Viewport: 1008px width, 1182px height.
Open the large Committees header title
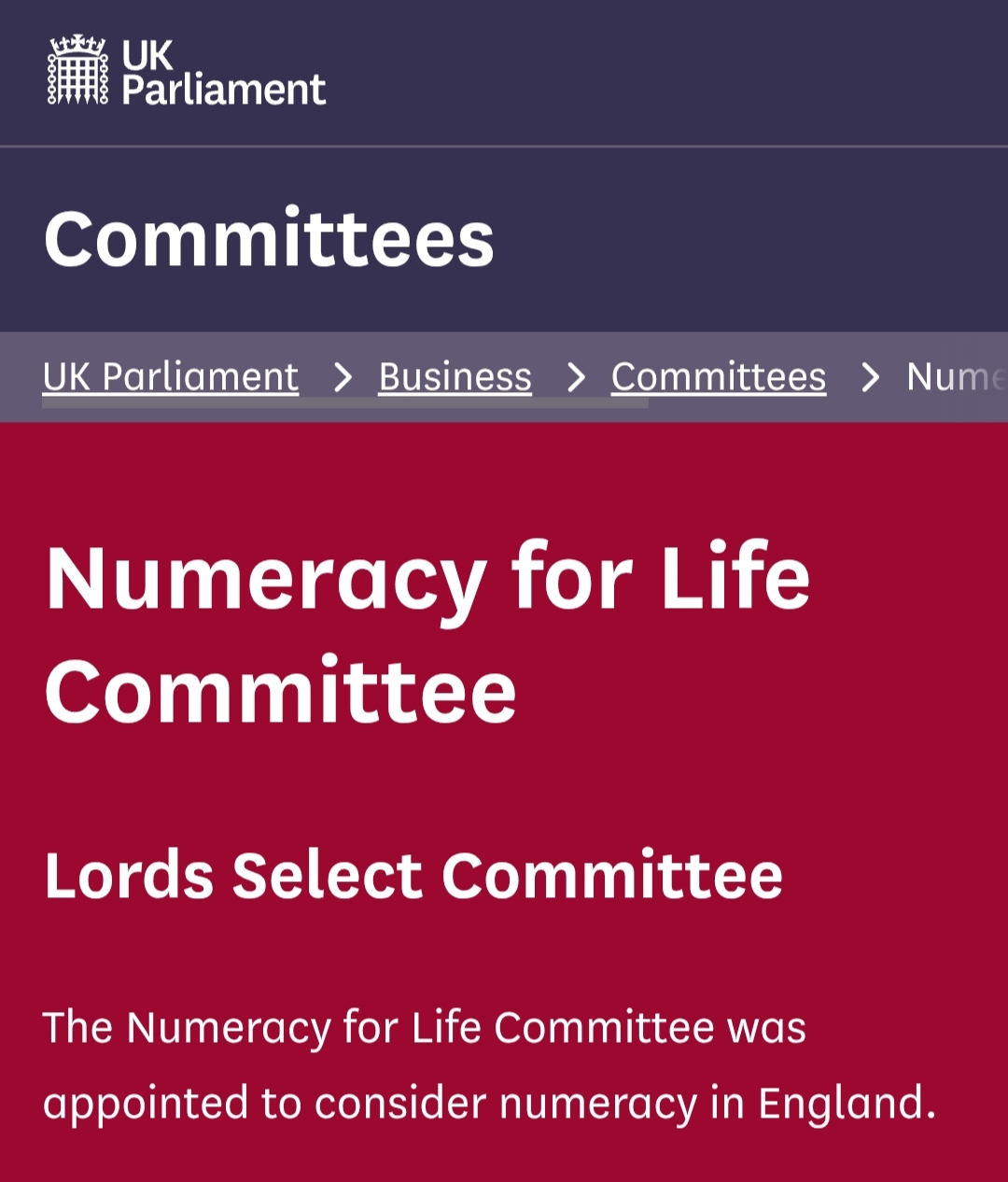[x=269, y=239]
